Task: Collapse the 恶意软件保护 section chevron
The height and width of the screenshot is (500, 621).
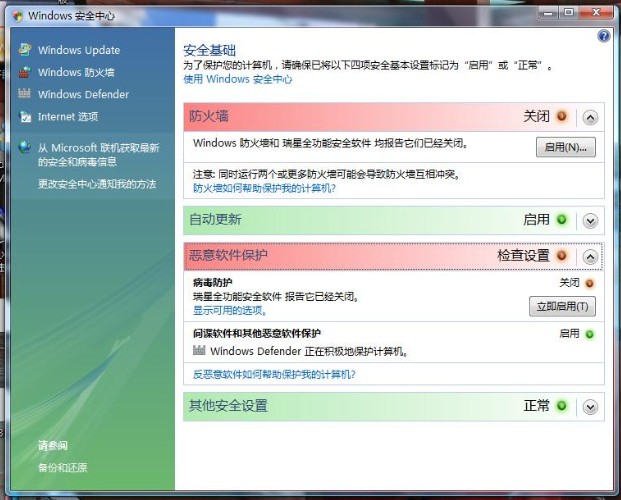Action: click(590, 257)
